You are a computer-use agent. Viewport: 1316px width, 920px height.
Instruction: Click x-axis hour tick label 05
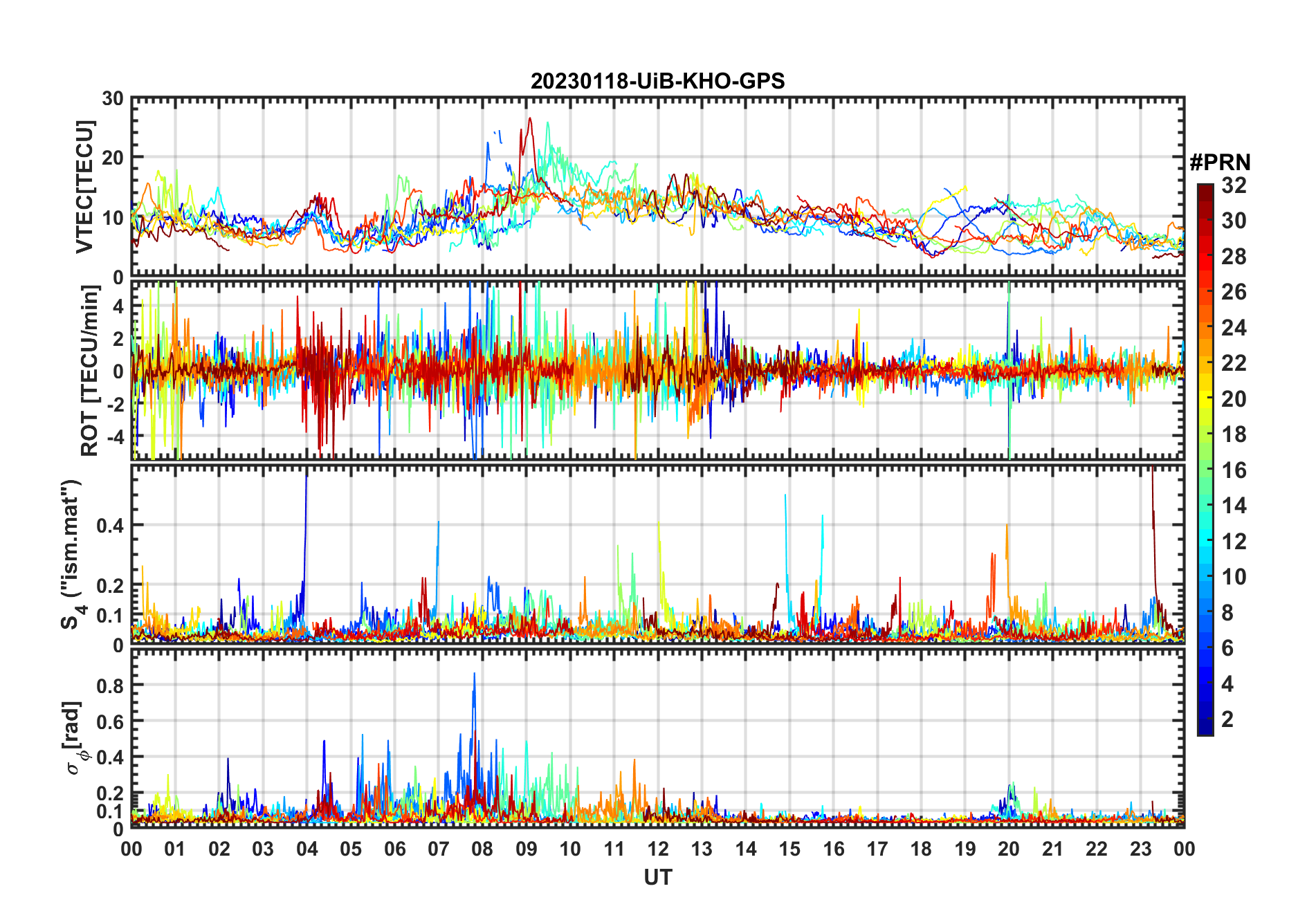coord(351,849)
